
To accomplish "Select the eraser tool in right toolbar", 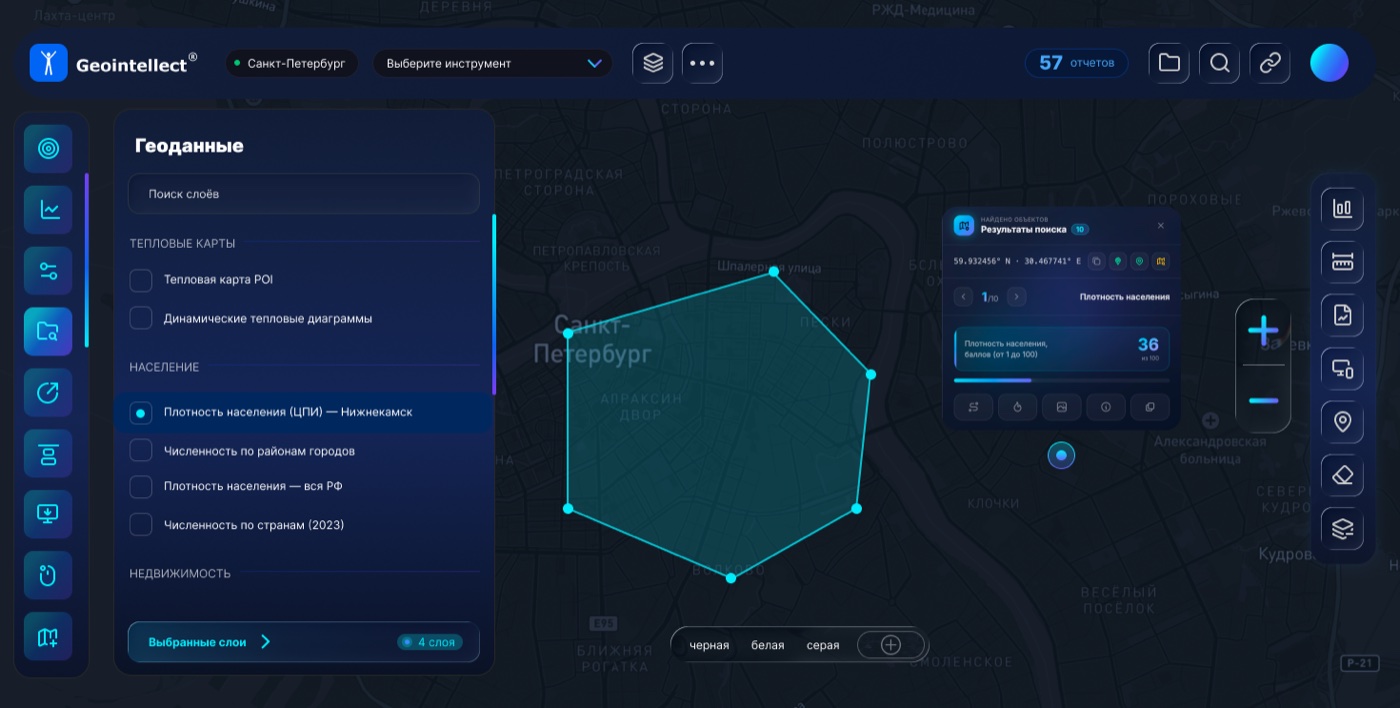I will click(1342, 474).
